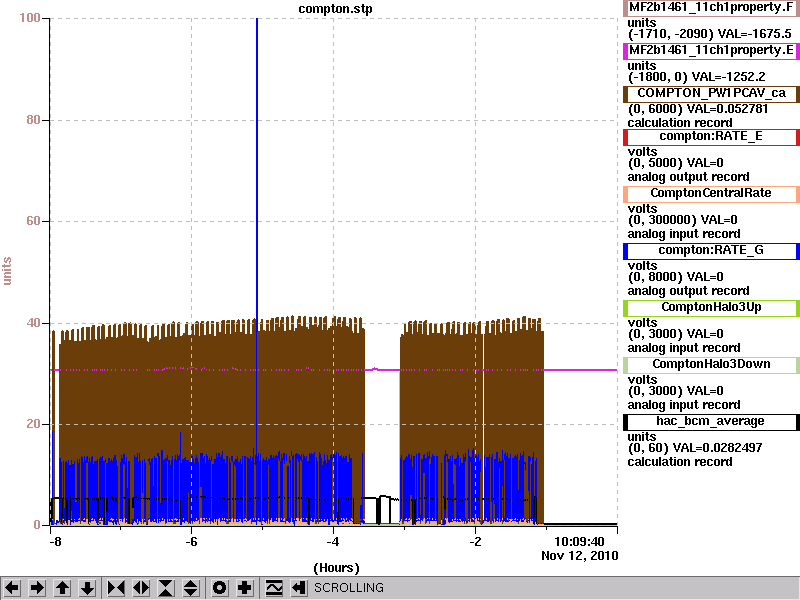Select the MF2b1461_11ch1property.F curve label
The image size is (800, 600).
711,8
